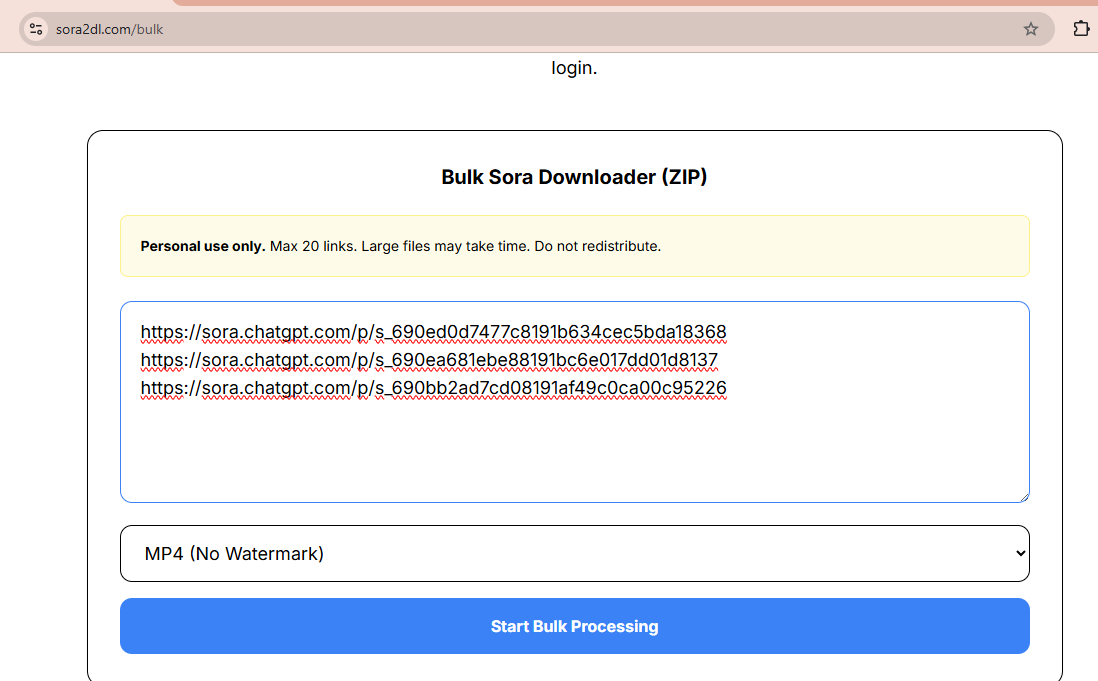
Task: Open the sora link ending in 95226
Action: pos(433,387)
